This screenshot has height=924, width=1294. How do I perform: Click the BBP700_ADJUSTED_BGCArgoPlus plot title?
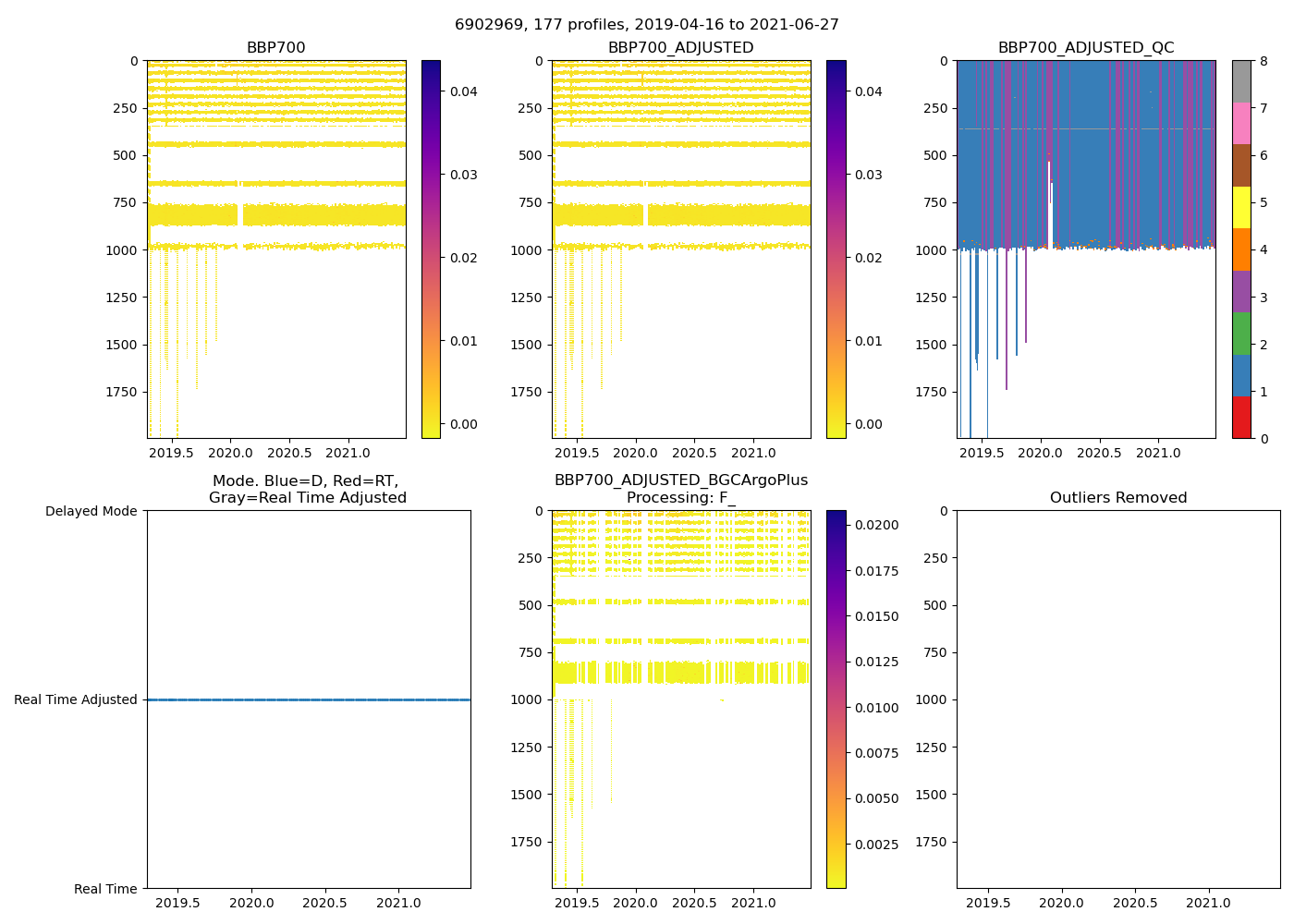(x=680, y=480)
